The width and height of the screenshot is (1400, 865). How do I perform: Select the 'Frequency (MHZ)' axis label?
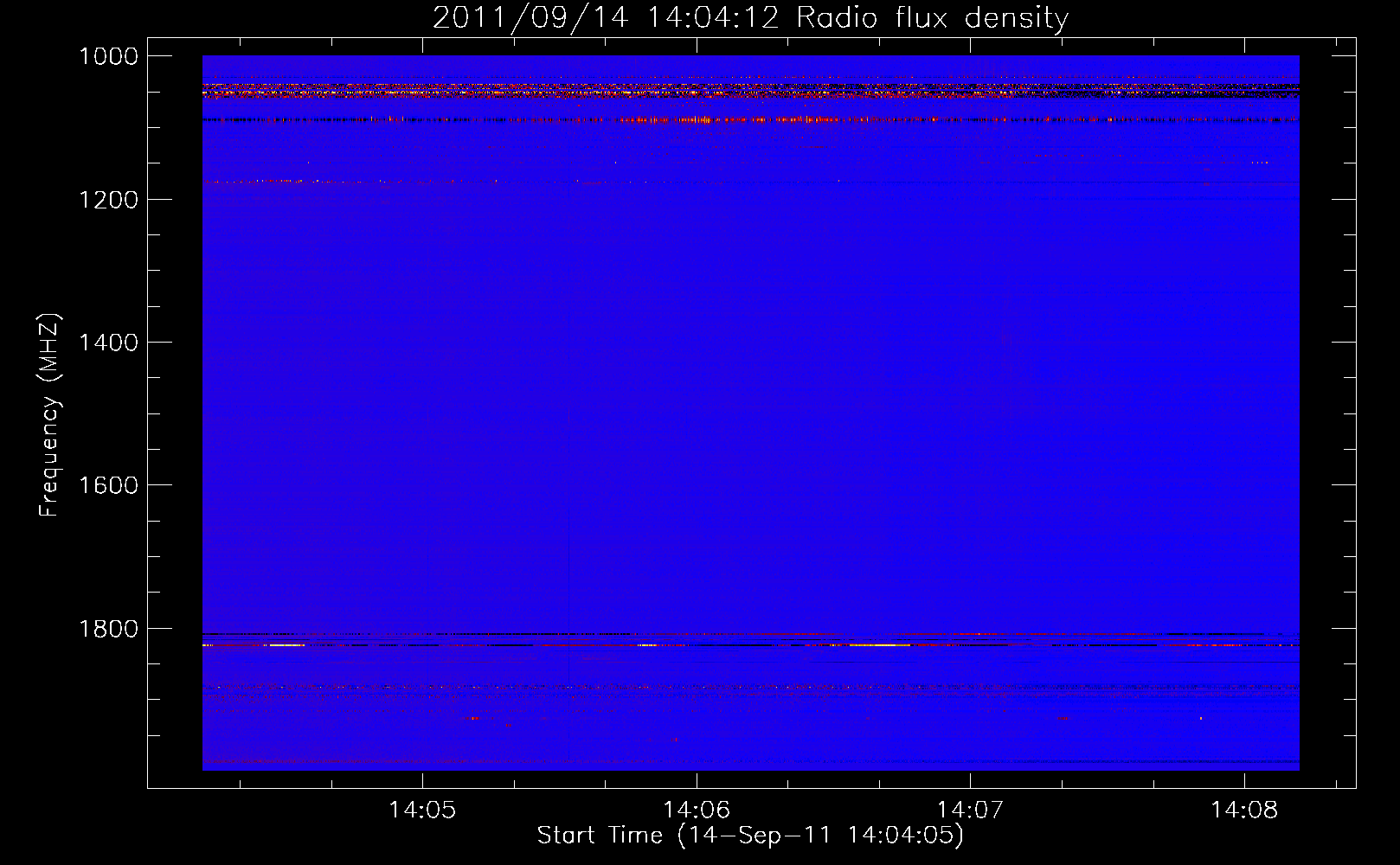click(x=50, y=415)
